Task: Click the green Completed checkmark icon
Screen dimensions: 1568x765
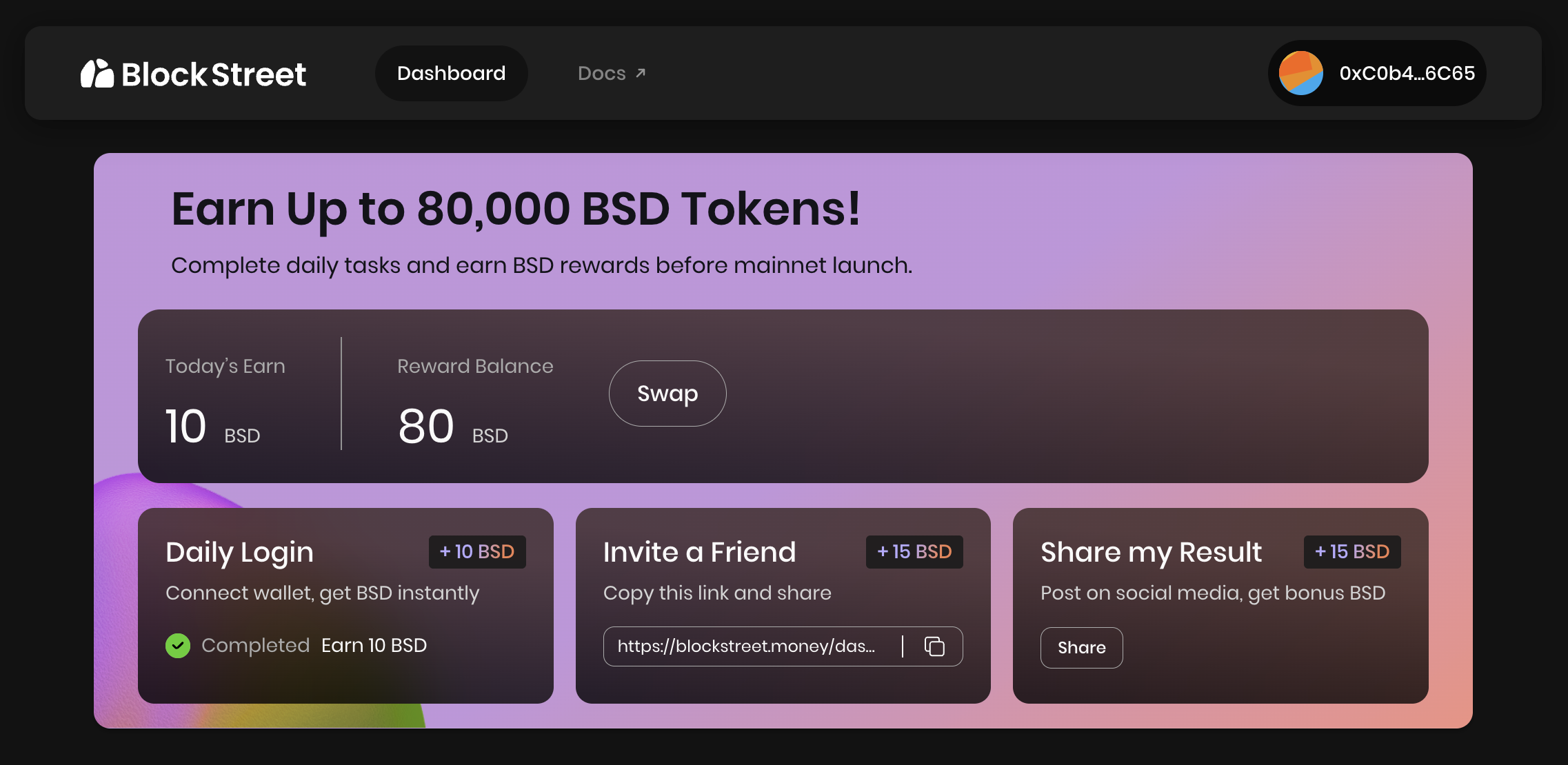Action: pyautogui.click(x=178, y=646)
